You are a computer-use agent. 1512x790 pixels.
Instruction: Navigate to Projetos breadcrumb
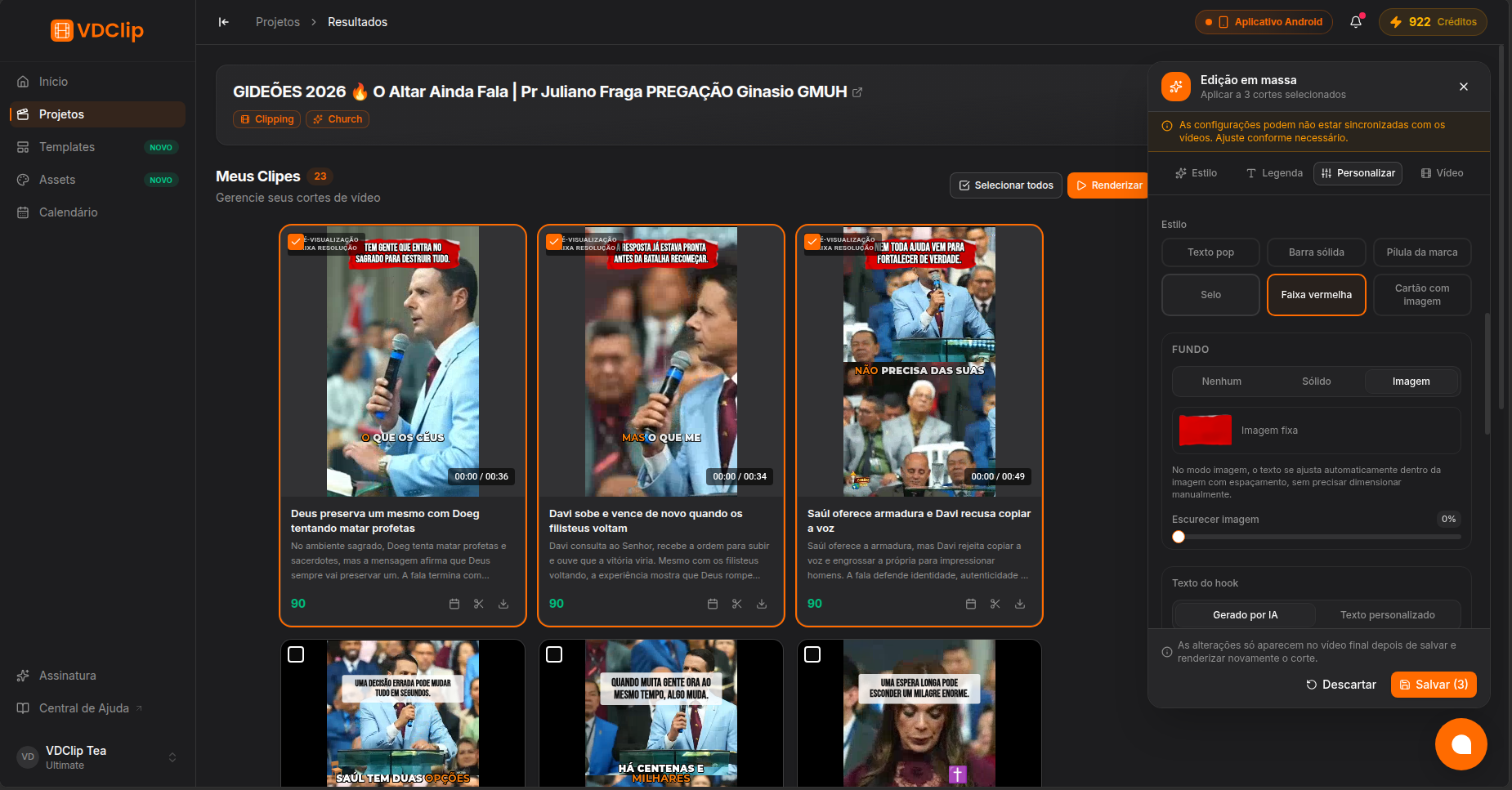tap(278, 22)
